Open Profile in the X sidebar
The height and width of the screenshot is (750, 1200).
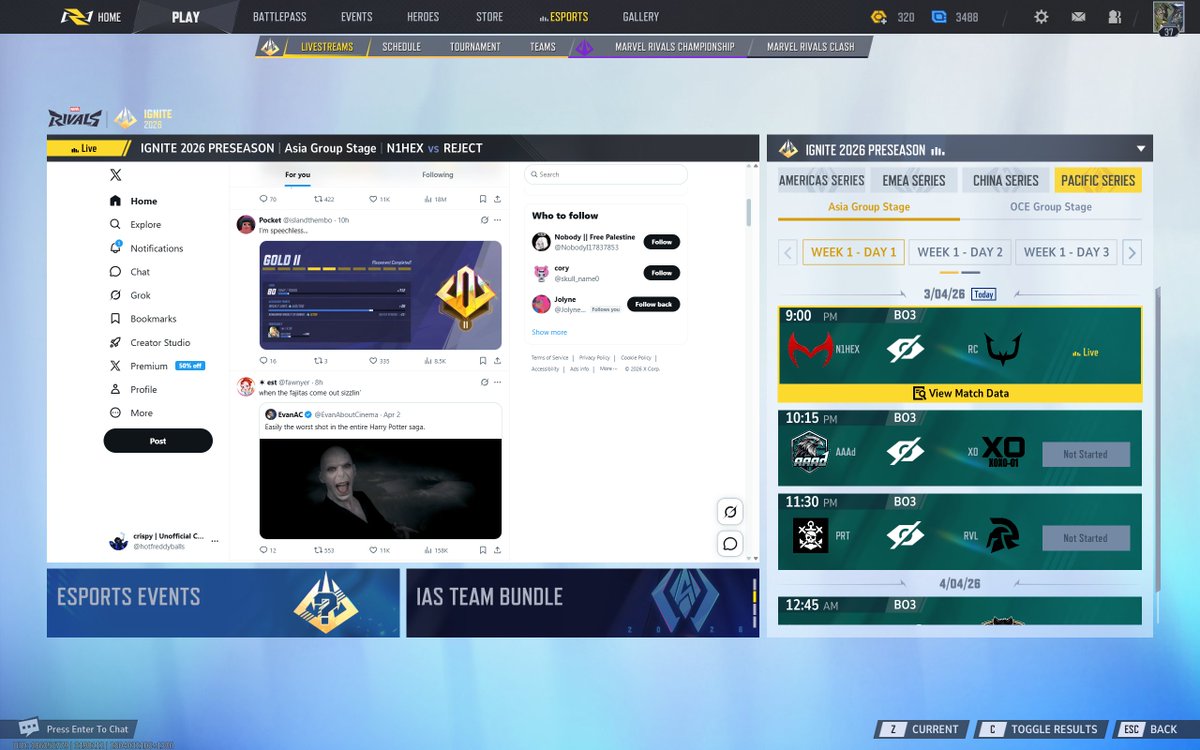[x=134, y=389]
